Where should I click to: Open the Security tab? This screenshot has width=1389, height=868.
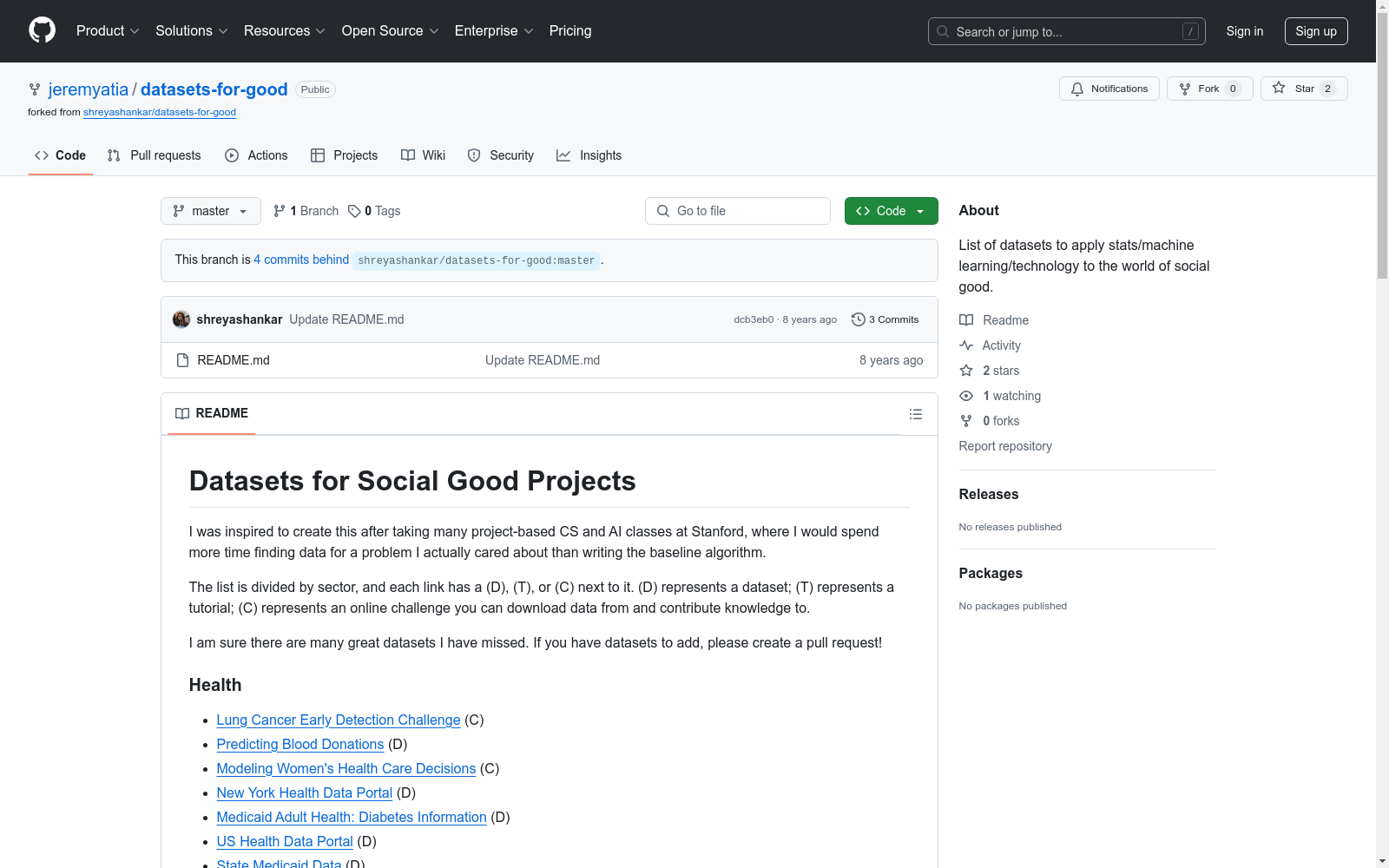click(x=501, y=155)
